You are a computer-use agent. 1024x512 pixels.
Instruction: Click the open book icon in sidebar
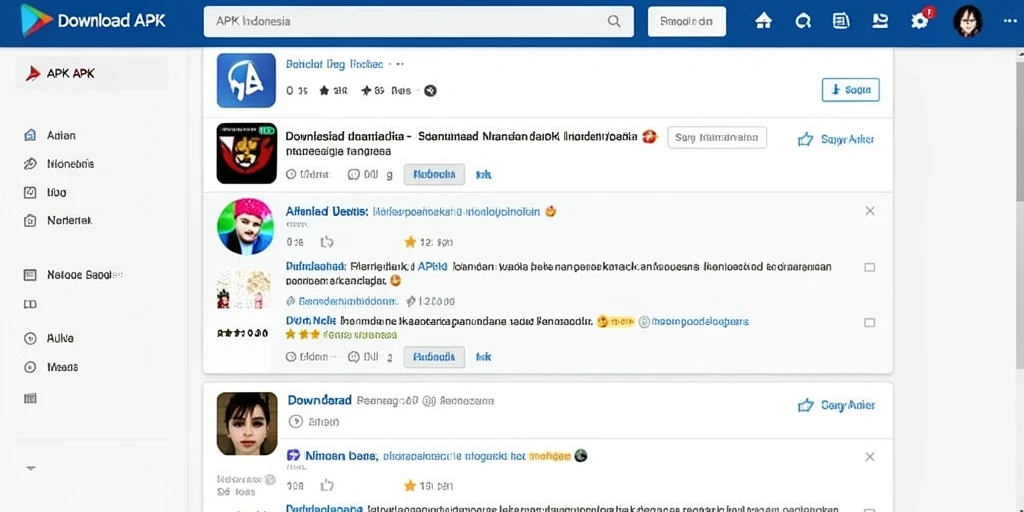click(x=29, y=304)
